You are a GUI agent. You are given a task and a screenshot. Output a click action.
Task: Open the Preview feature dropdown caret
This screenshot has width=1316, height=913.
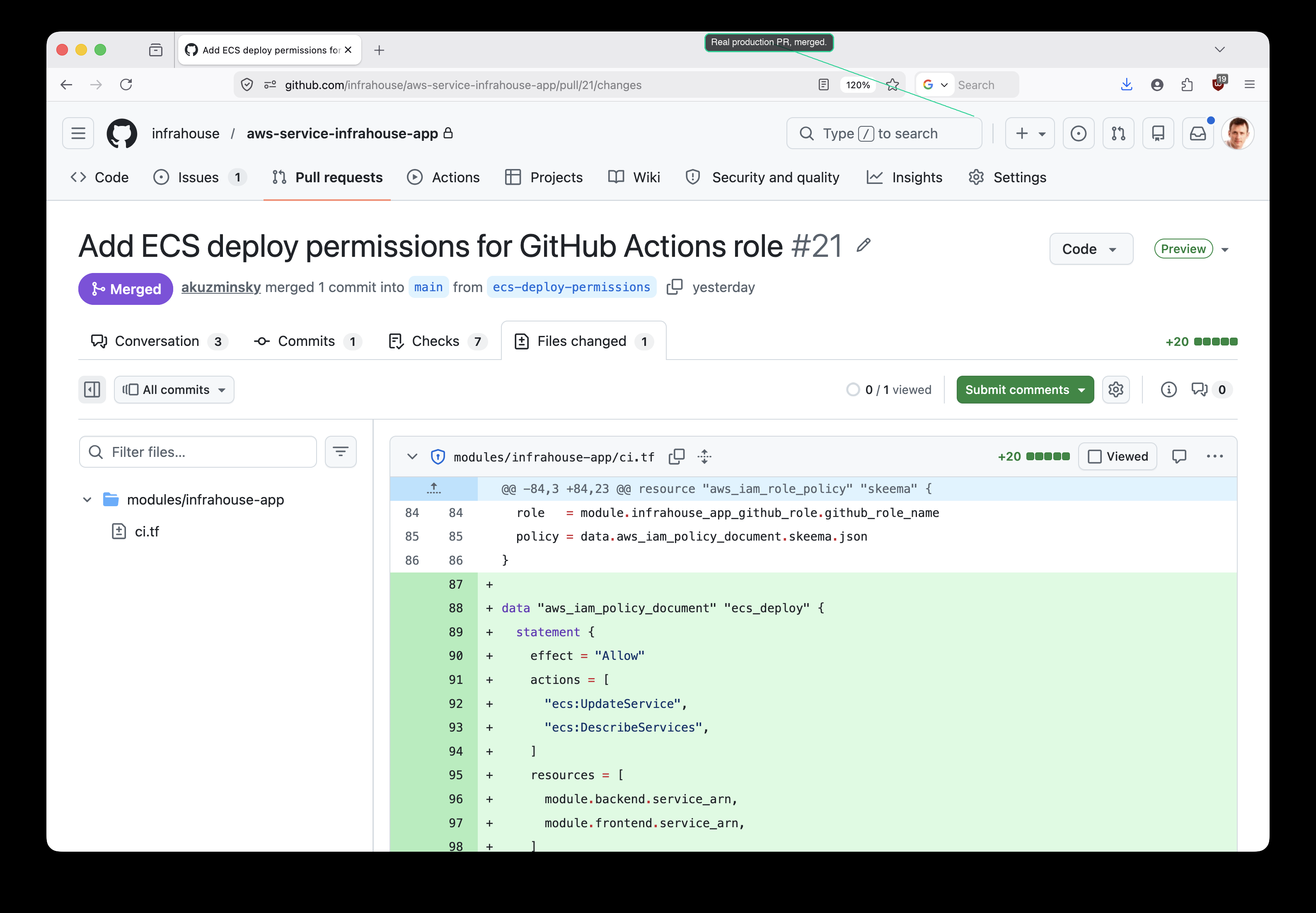pyautogui.click(x=1225, y=249)
